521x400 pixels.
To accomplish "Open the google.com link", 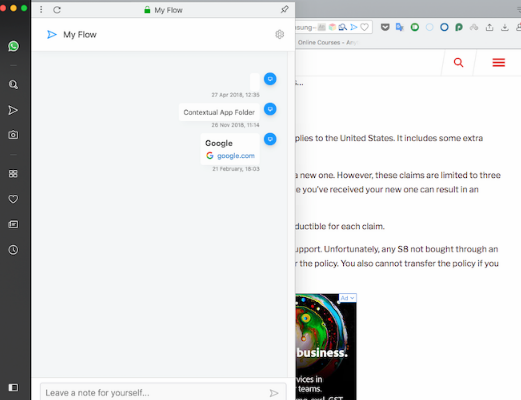I will [236, 156].
